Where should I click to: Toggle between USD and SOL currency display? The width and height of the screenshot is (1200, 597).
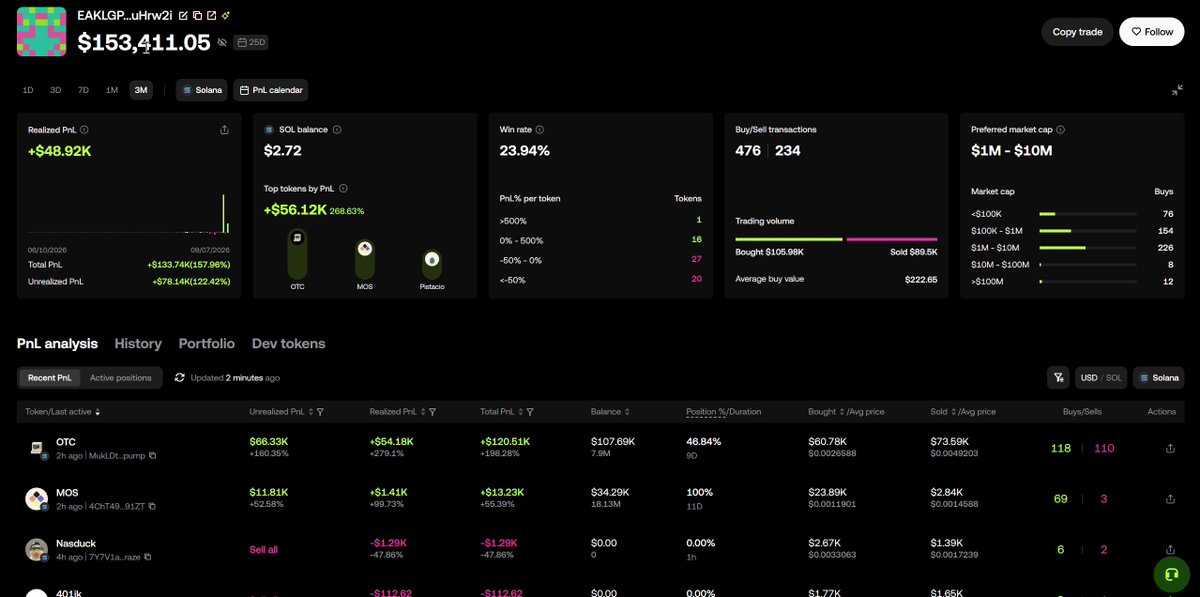tap(1101, 378)
